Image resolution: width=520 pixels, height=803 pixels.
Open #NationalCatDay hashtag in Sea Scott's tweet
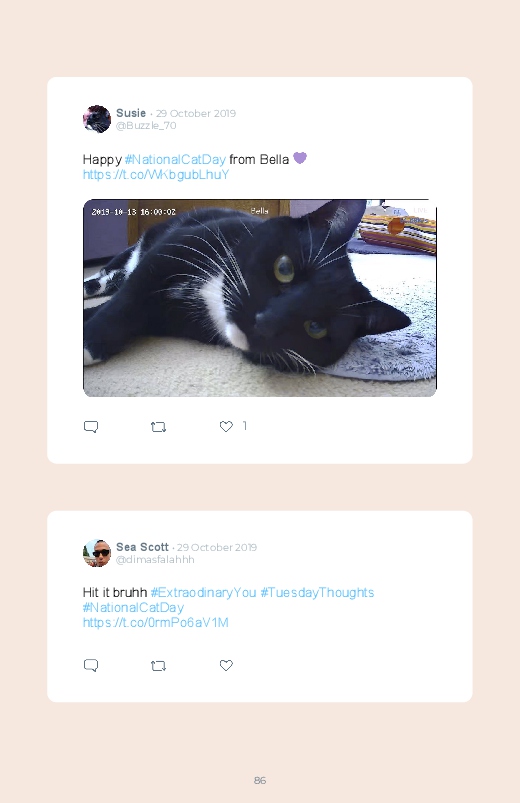[133, 607]
